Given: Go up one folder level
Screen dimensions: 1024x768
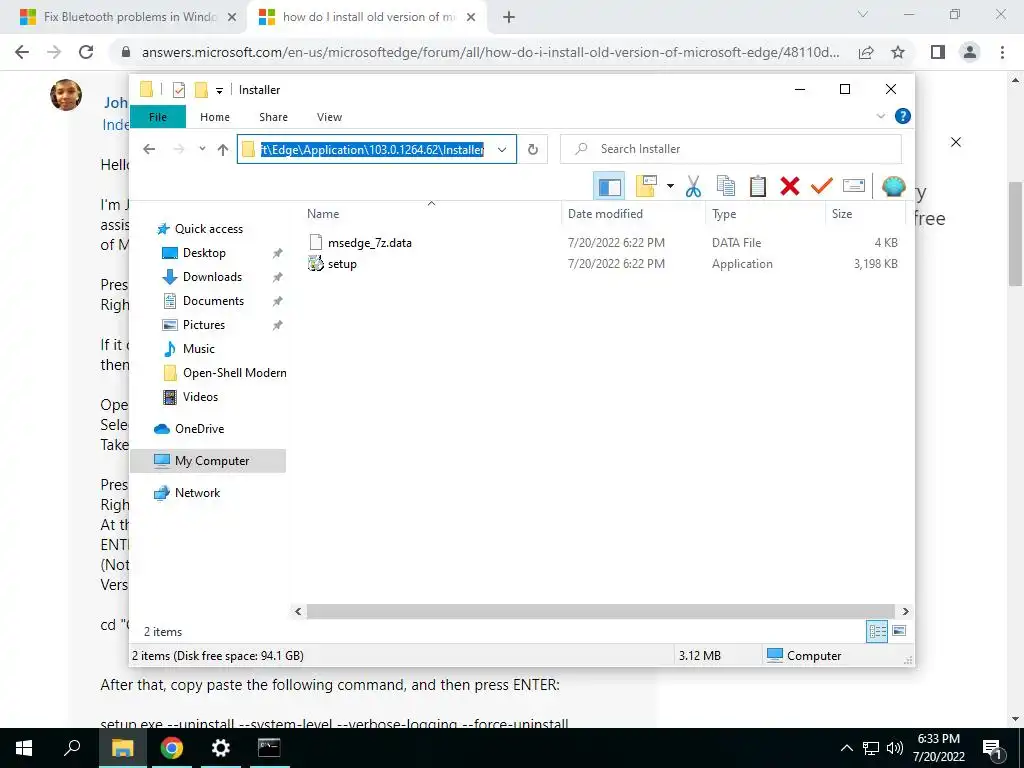Looking at the screenshot, I should pos(223,150).
